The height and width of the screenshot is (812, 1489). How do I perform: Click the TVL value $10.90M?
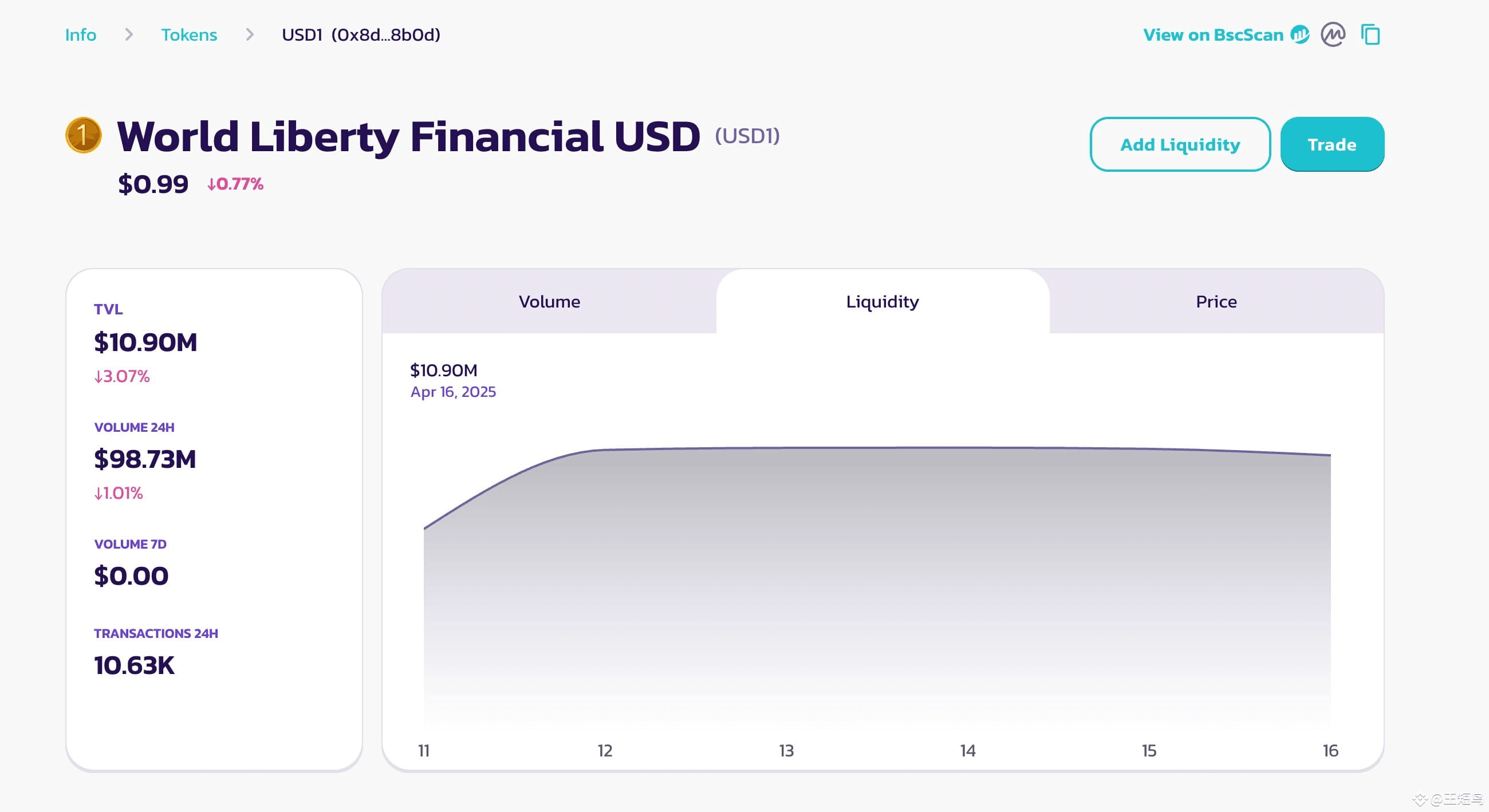(x=145, y=341)
